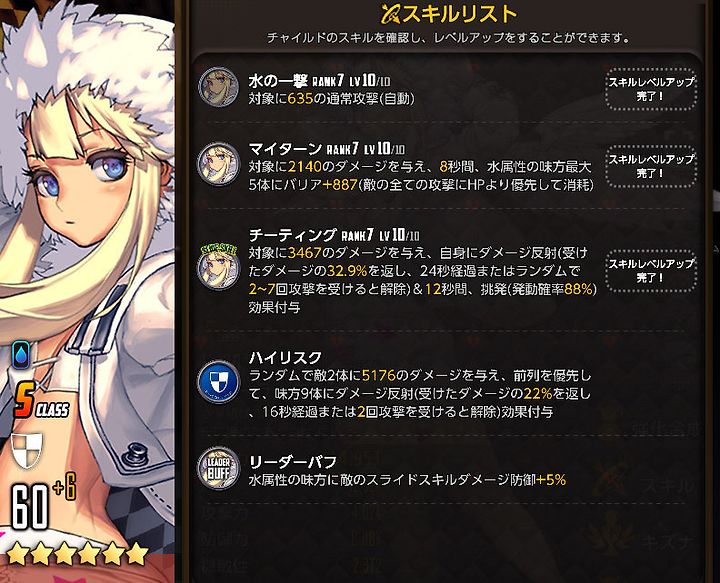Click the リーダーバフ skill title

pyautogui.click(x=292, y=461)
